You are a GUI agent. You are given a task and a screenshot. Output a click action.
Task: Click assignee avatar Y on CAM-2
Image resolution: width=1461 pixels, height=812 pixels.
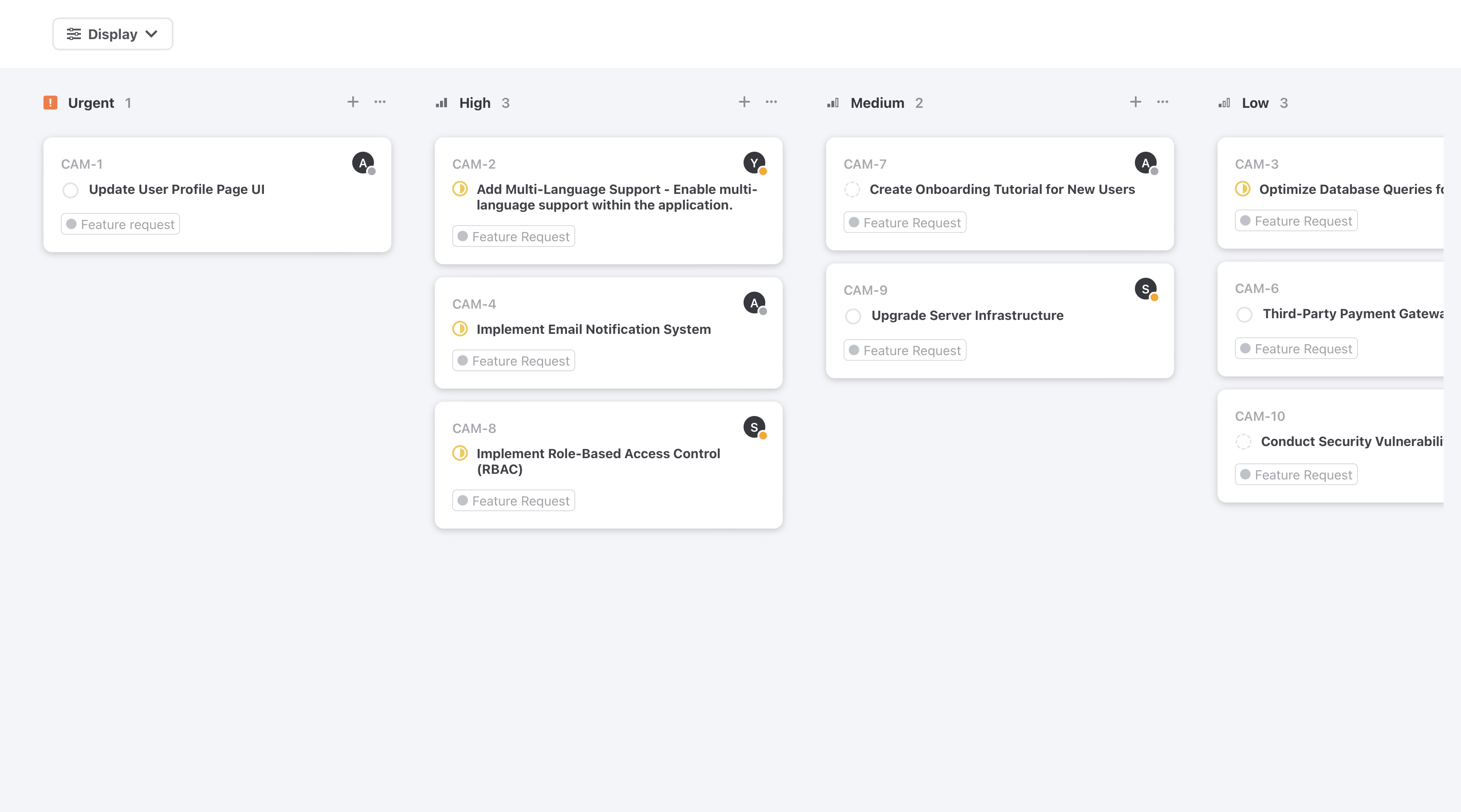coord(754,163)
